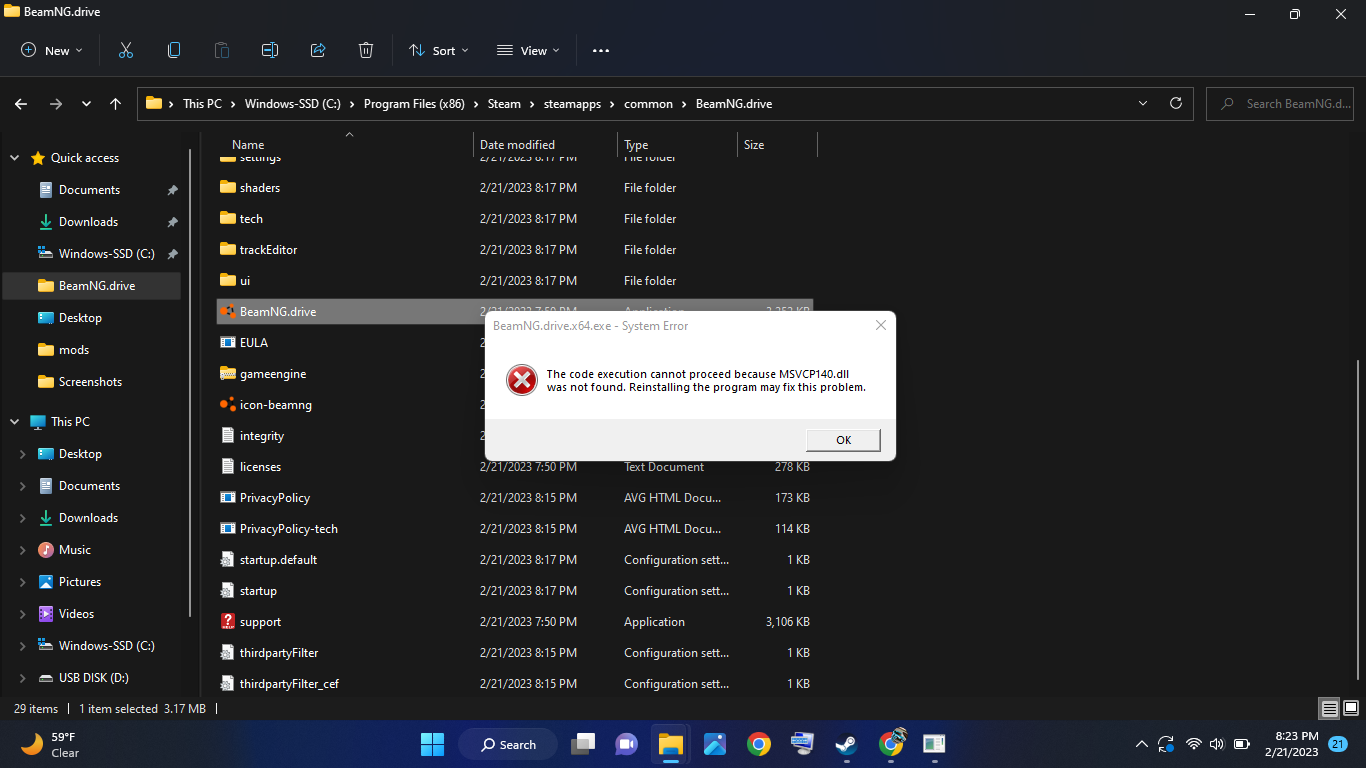Open the View dropdown menu
The height and width of the screenshot is (768, 1366).
(x=528, y=50)
